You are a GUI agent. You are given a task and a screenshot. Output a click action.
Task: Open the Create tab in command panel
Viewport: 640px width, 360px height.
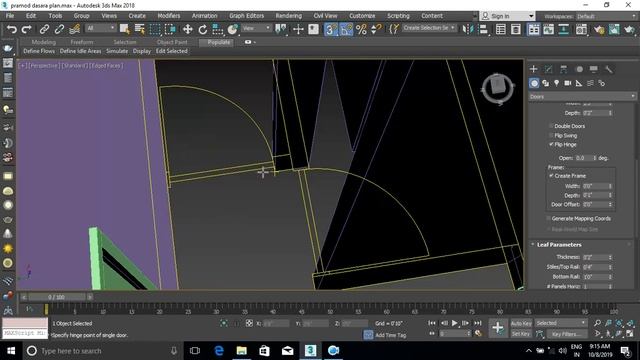pyautogui.click(x=533, y=69)
